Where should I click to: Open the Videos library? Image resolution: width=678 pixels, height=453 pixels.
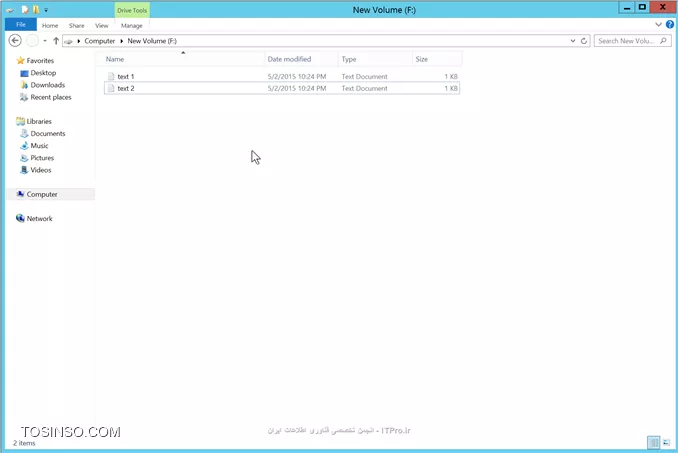[x=41, y=169]
